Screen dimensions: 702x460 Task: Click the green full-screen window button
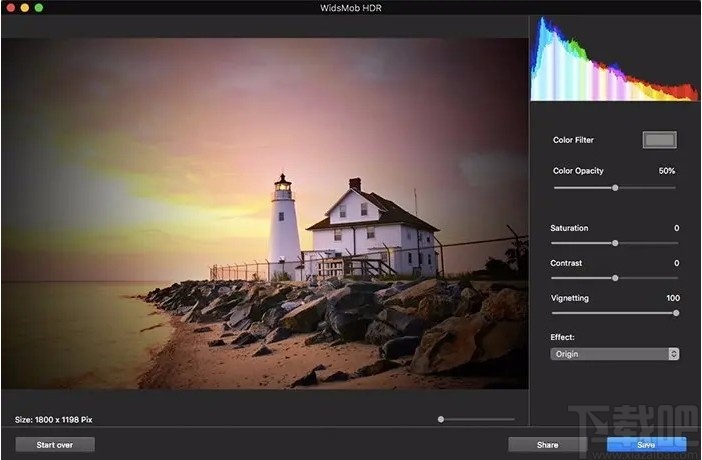tap(39, 8)
